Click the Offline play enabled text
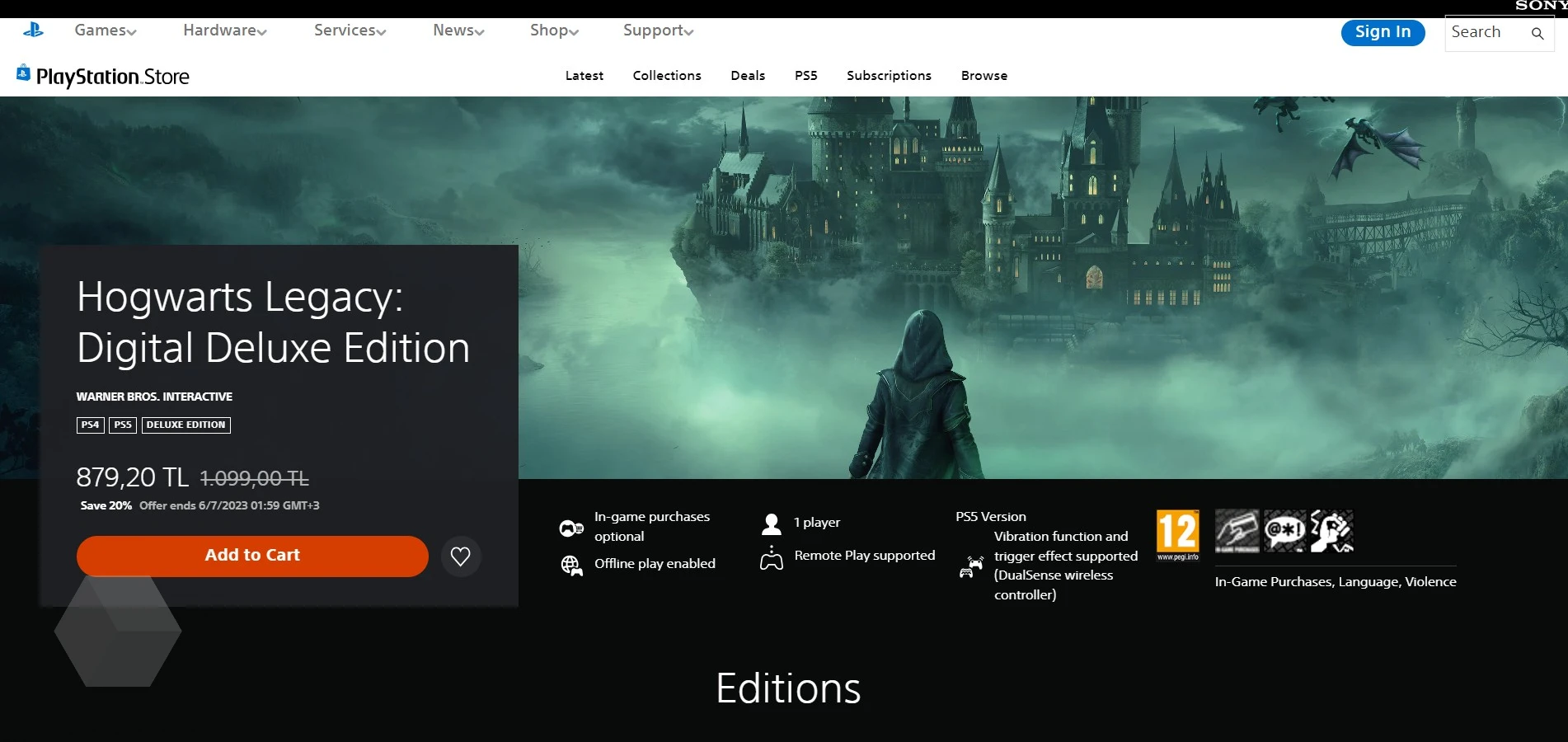This screenshot has height=742, width=1568. [655, 564]
